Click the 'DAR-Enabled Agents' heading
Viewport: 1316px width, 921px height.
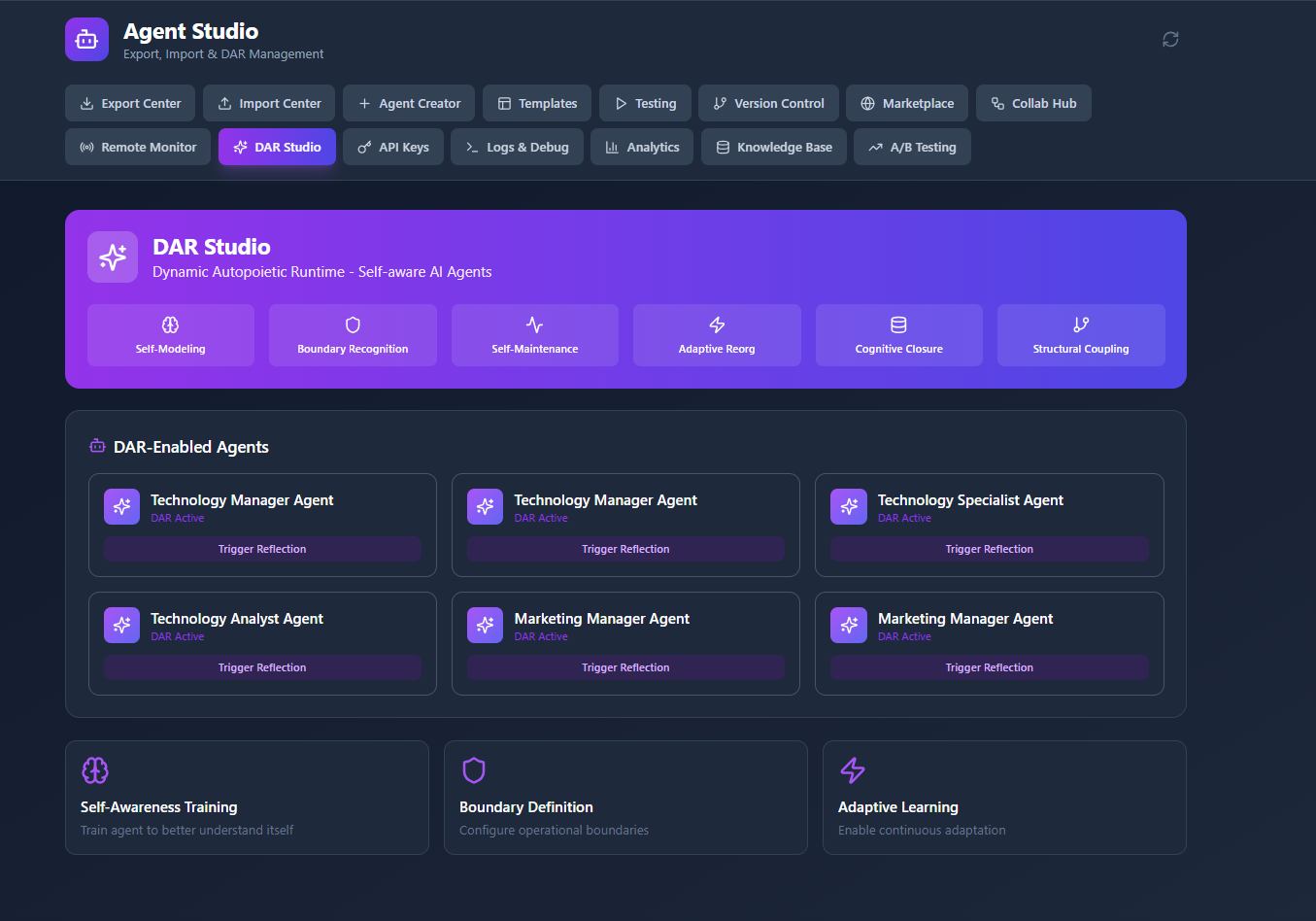[191, 447]
